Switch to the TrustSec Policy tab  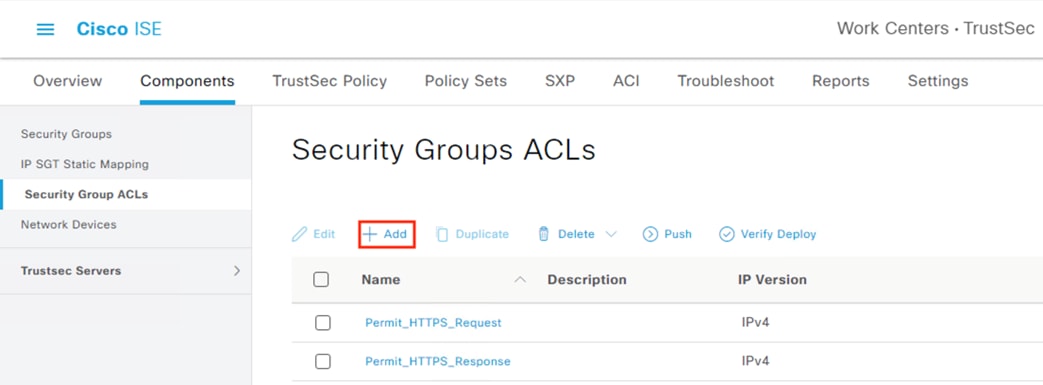click(x=329, y=81)
